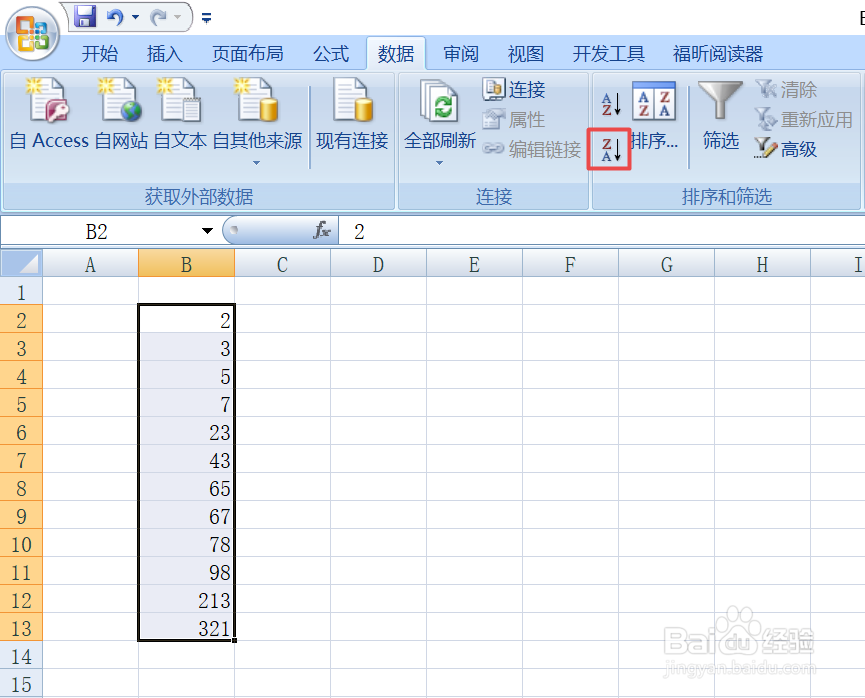Open the 视图 tab
This screenshot has width=865, height=698.
click(x=526, y=54)
